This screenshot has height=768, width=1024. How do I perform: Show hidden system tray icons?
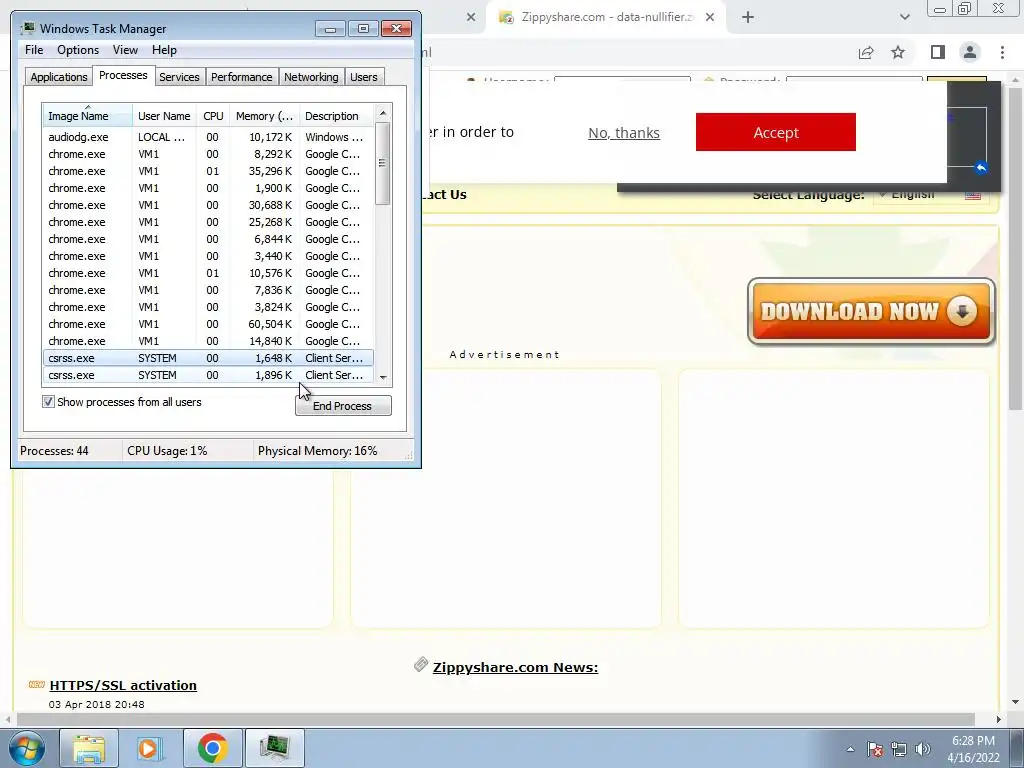(x=850, y=749)
